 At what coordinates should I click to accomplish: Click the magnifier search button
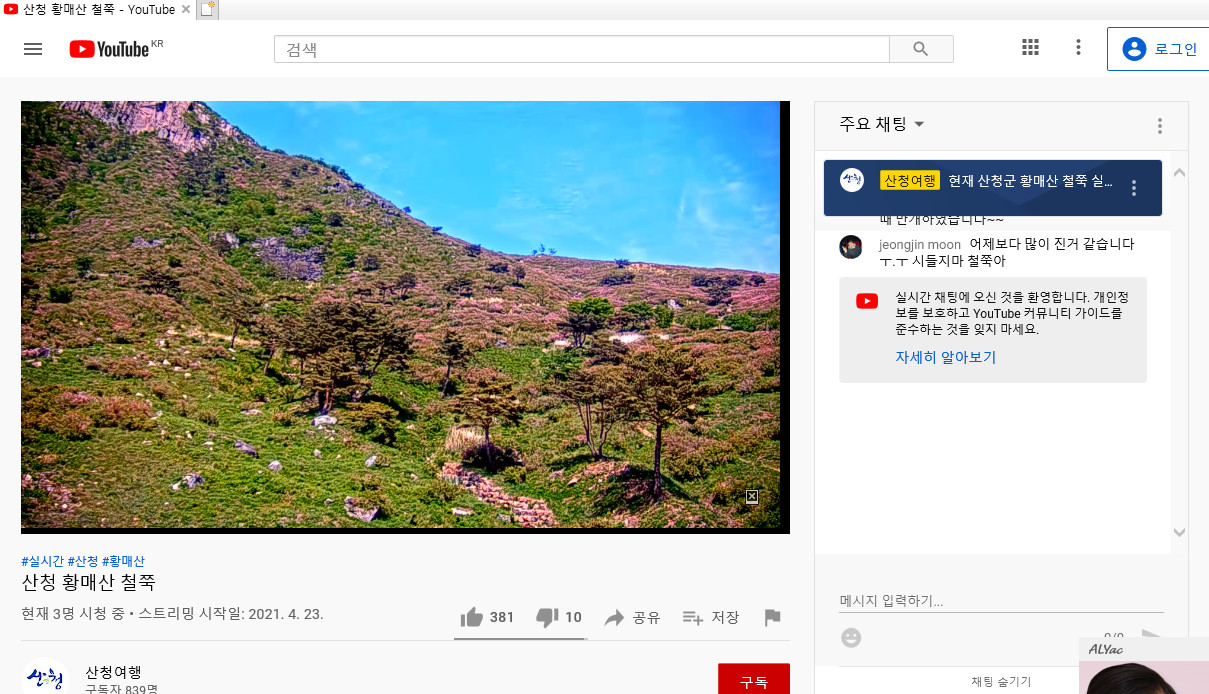click(921, 49)
